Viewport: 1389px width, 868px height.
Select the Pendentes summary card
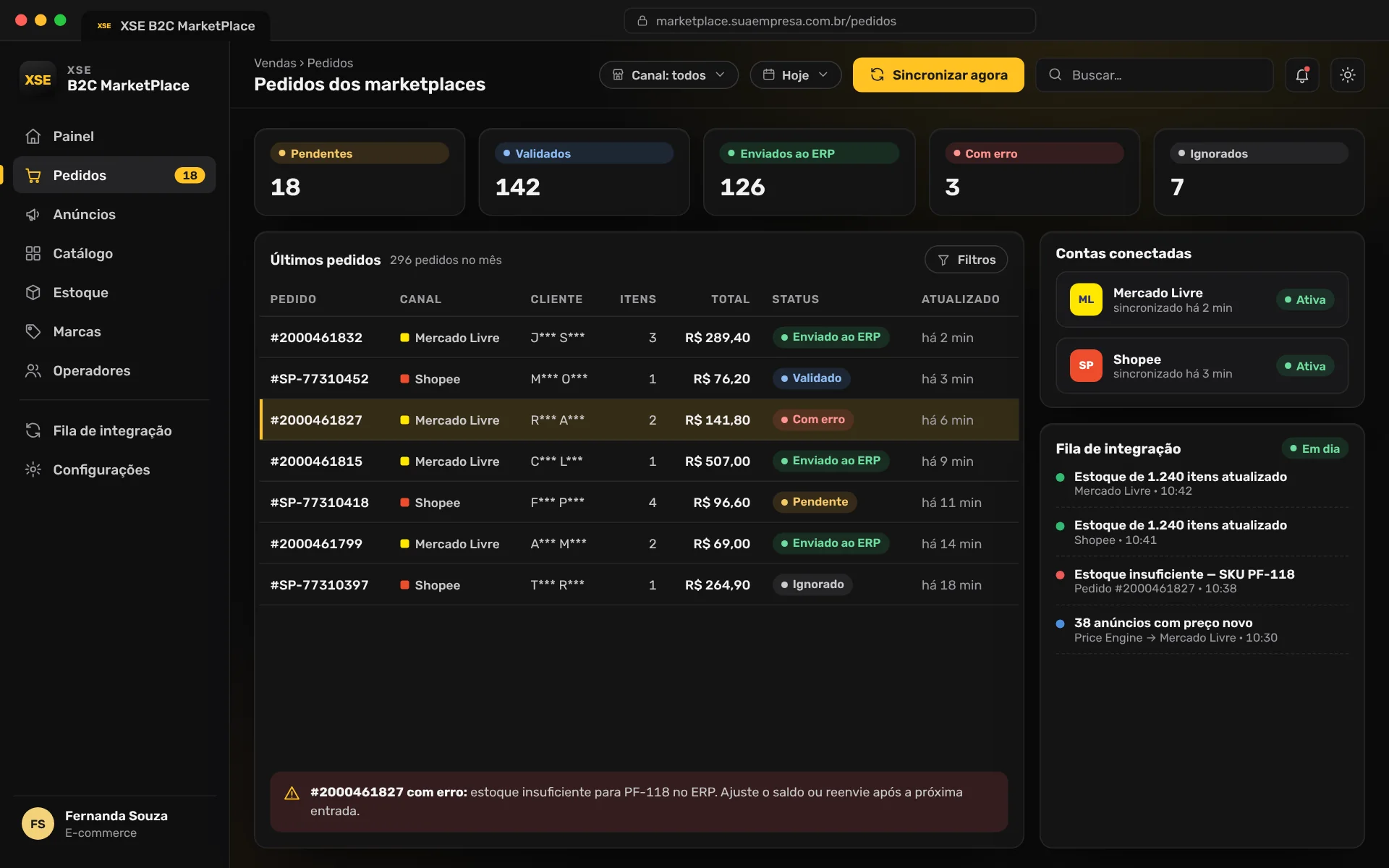point(360,172)
